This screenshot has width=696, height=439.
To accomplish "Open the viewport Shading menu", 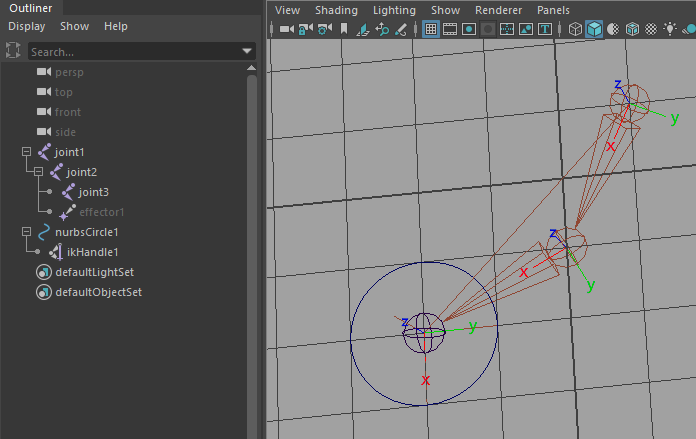I will coord(336,10).
